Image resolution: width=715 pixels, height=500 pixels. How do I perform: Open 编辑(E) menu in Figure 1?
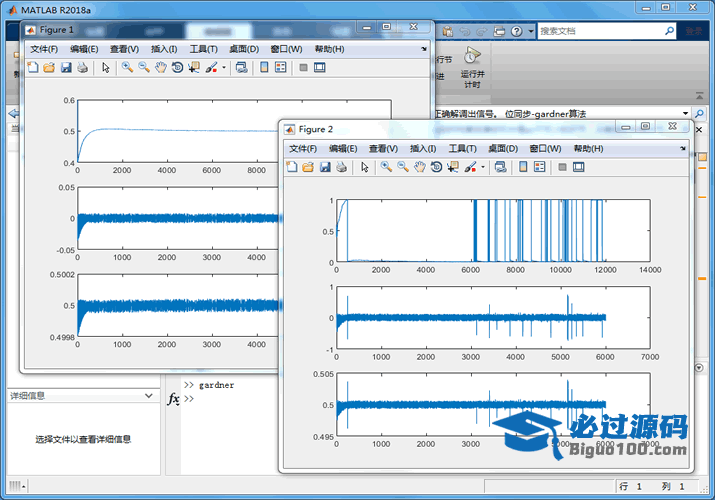coord(84,49)
